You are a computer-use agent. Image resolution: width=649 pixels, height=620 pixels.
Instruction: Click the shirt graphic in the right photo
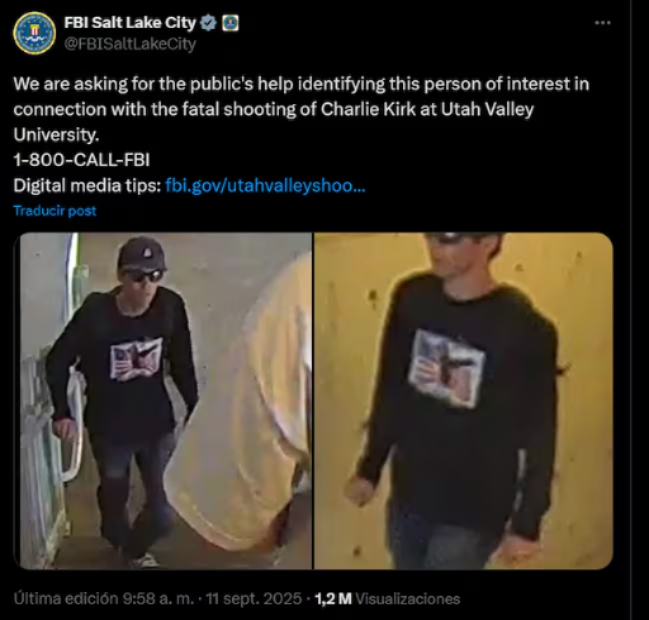coord(447,368)
